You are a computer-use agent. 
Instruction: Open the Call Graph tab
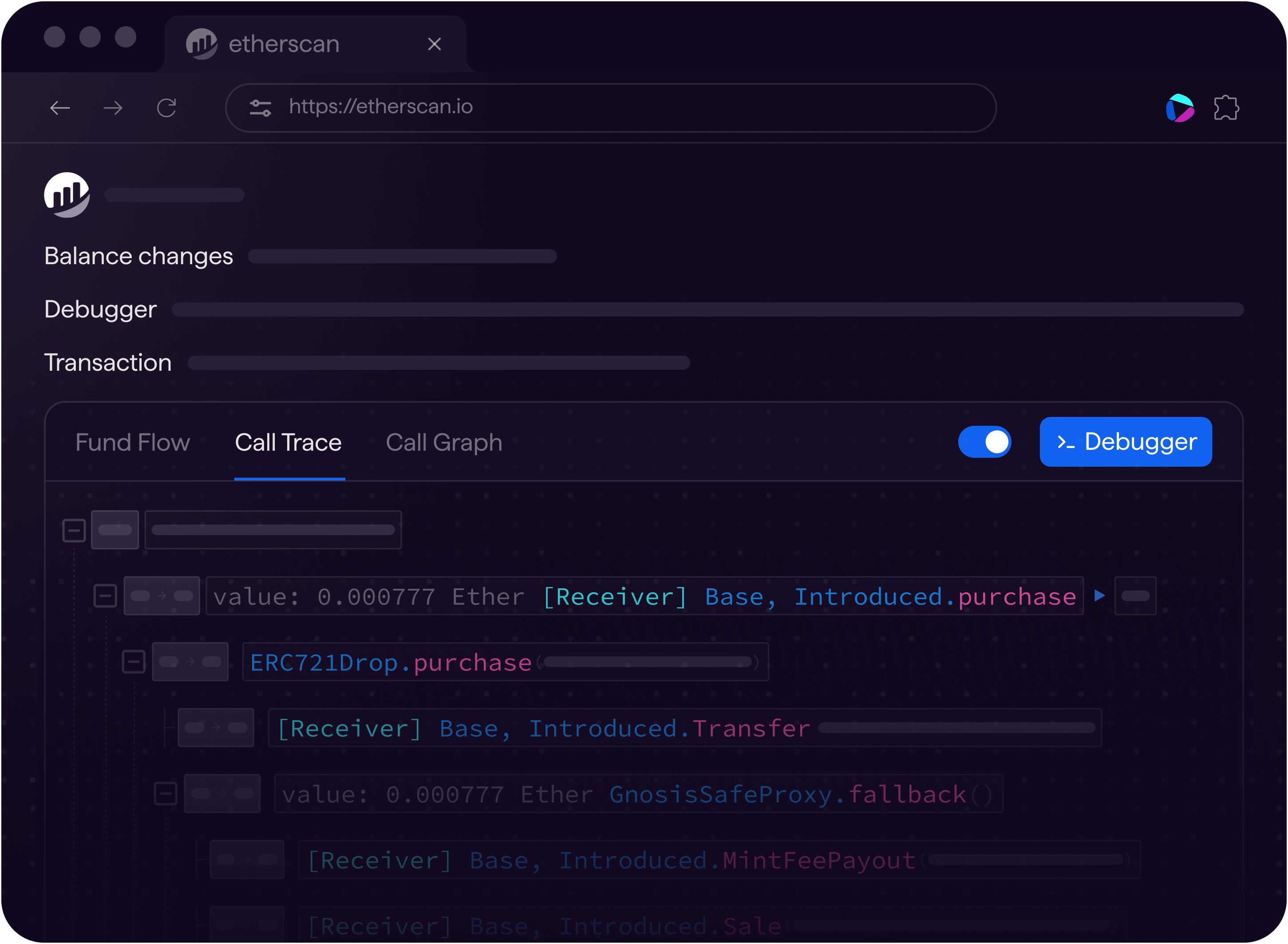(x=444, y=443)
